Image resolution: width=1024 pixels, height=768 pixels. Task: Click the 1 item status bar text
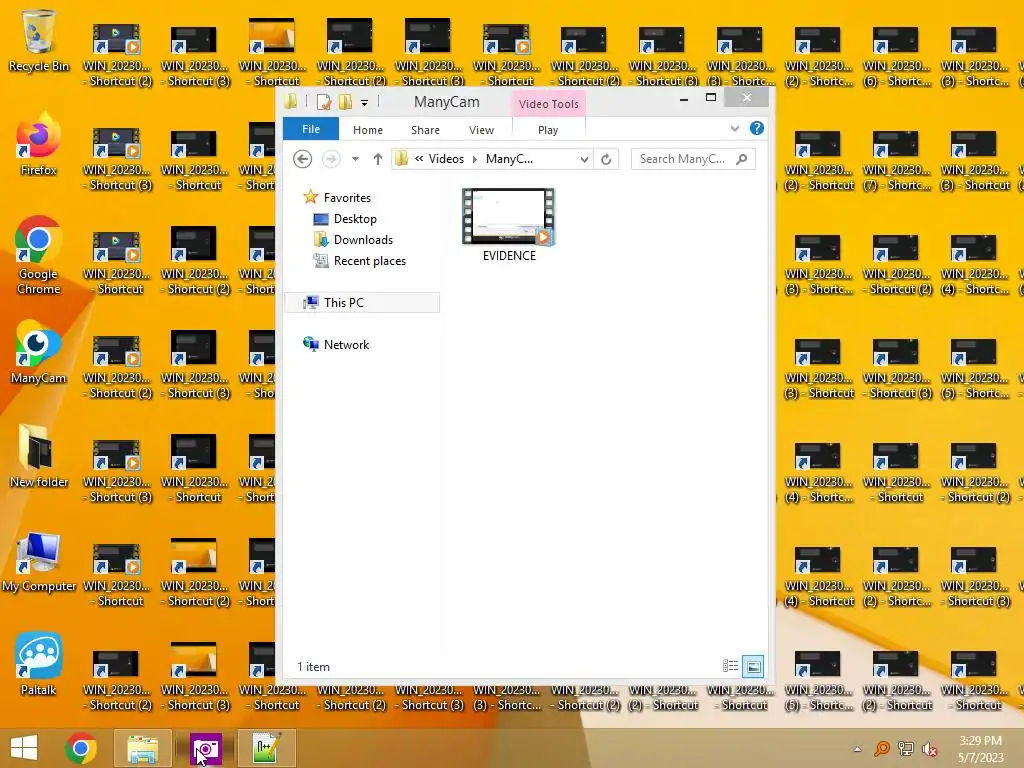313,667
